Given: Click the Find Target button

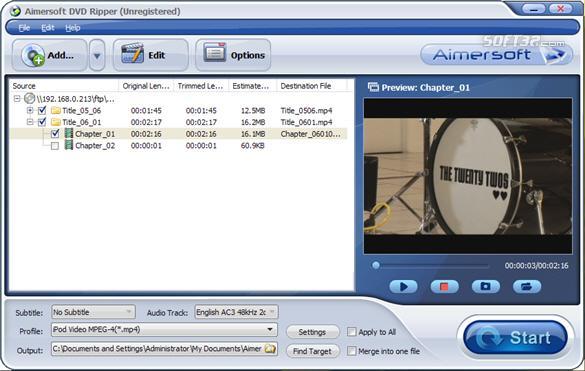Looking at the screenshot, I should point(312,351).
